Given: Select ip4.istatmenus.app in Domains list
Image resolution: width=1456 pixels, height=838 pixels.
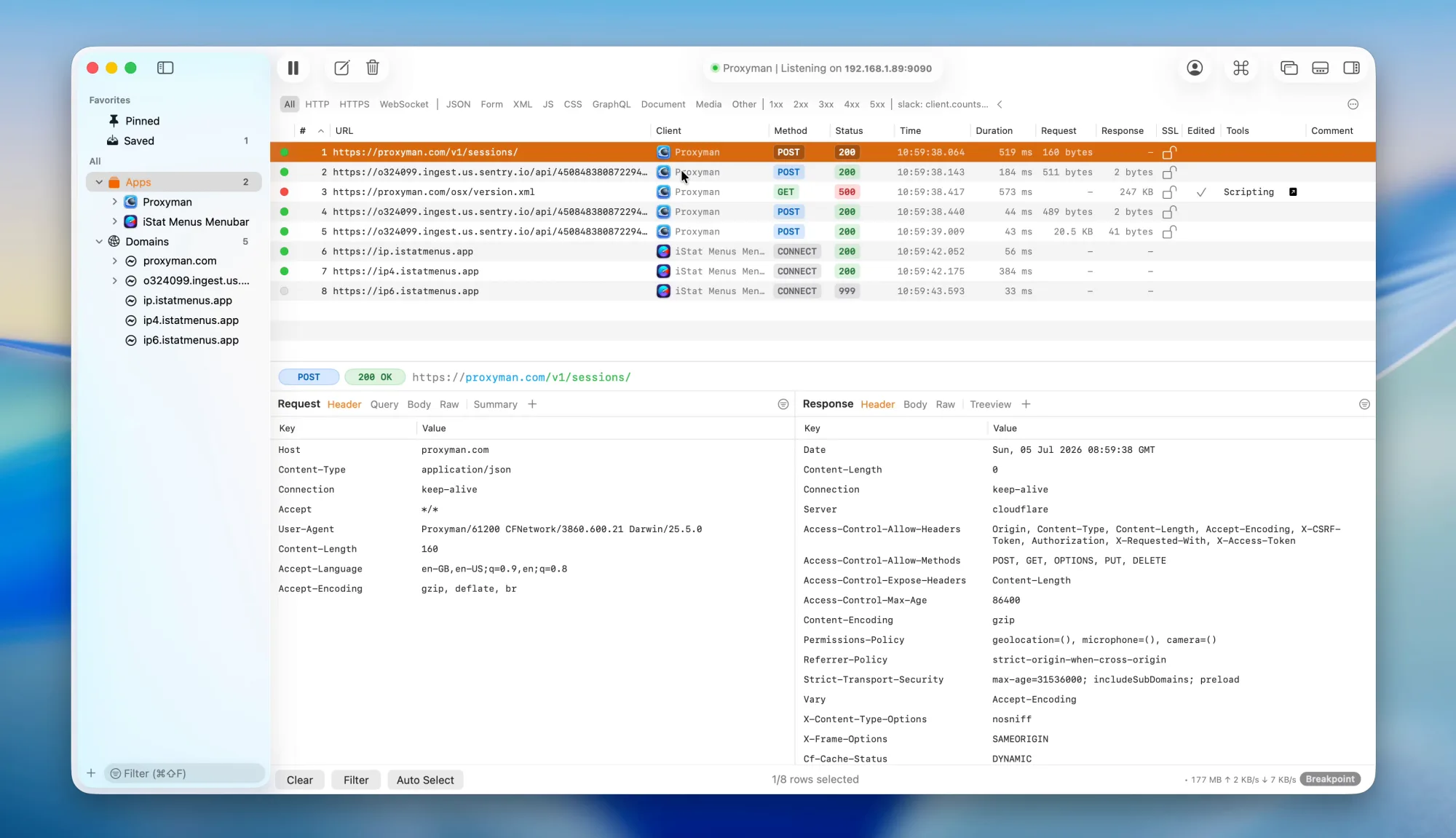Looking at the screenshot, I should (x=191, y=320).
